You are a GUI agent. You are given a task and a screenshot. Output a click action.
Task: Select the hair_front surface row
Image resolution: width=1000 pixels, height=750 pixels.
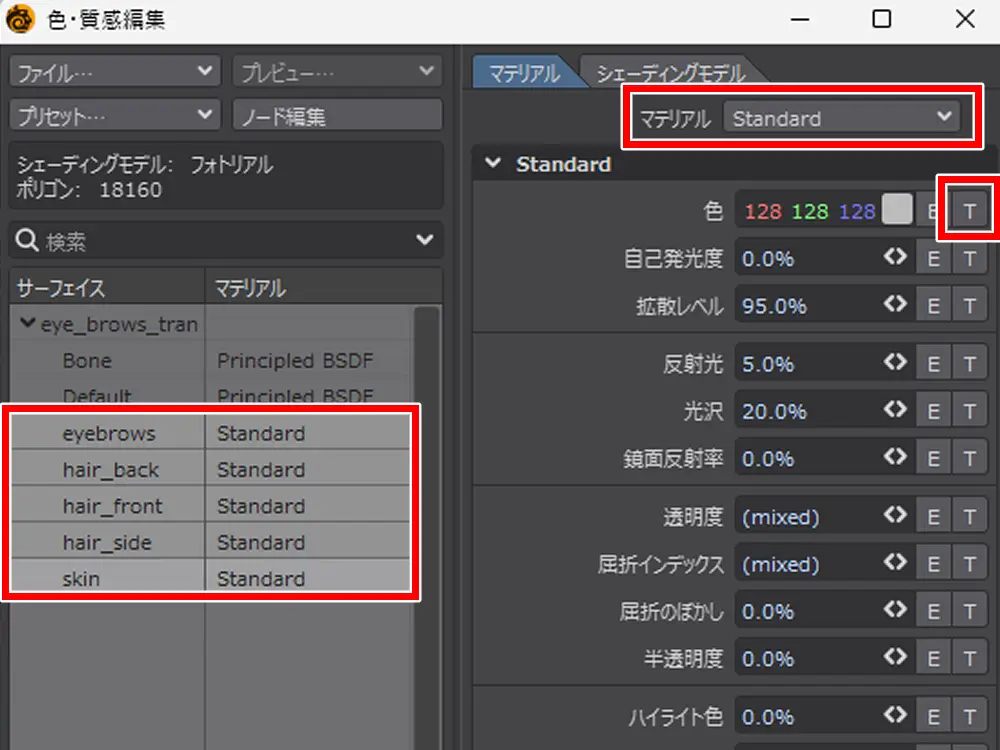pyautogui.click(x=112, y=506)
